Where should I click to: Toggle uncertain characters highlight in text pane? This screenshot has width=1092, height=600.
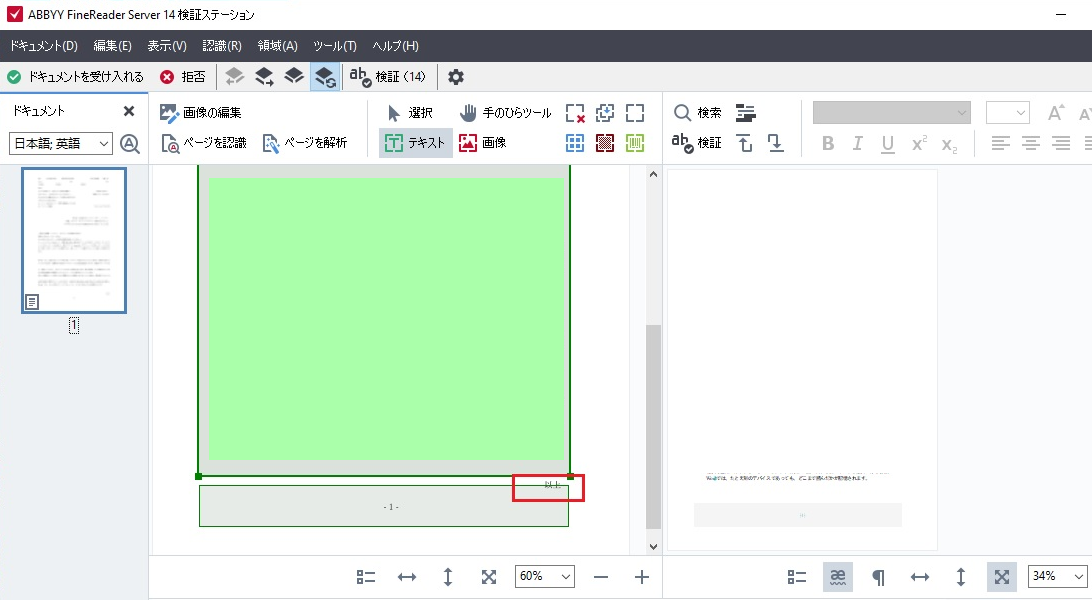point(838,576)
